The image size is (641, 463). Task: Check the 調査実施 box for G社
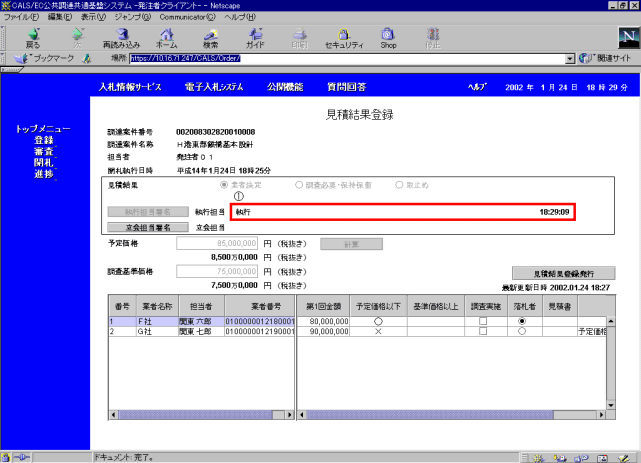[x=483, y=331]
